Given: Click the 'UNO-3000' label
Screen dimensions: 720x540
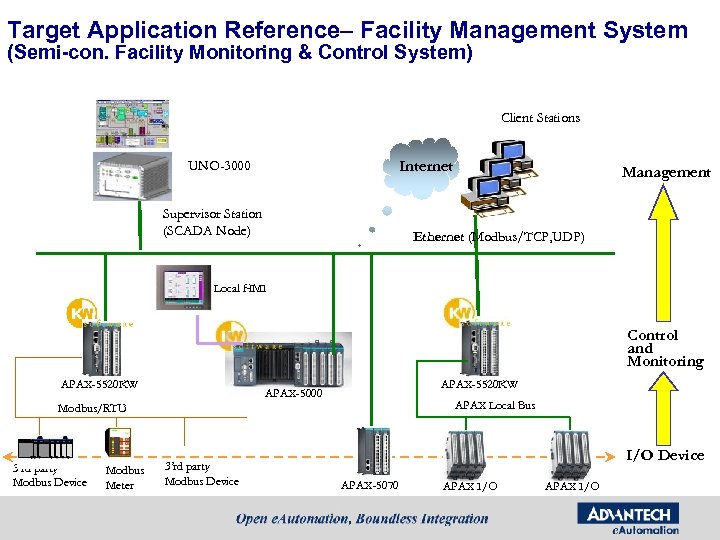Looking at the screenshot, I should point(219,165).
